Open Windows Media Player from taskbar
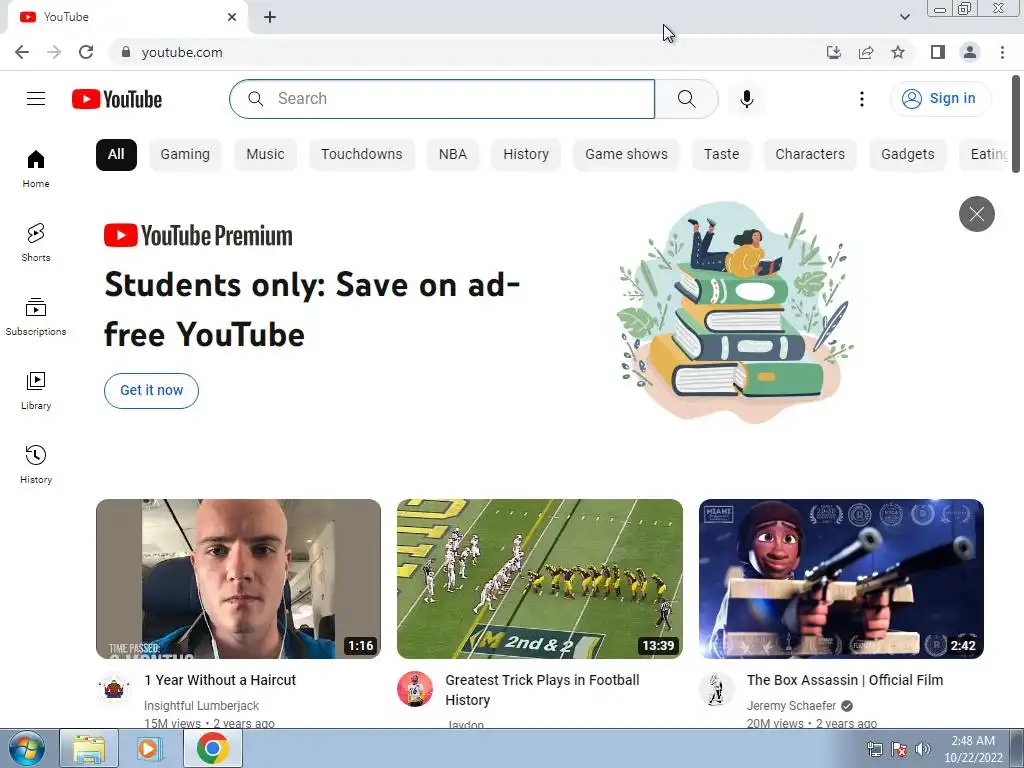Viewport: 1024px width, 768px height. click(150, 748)
